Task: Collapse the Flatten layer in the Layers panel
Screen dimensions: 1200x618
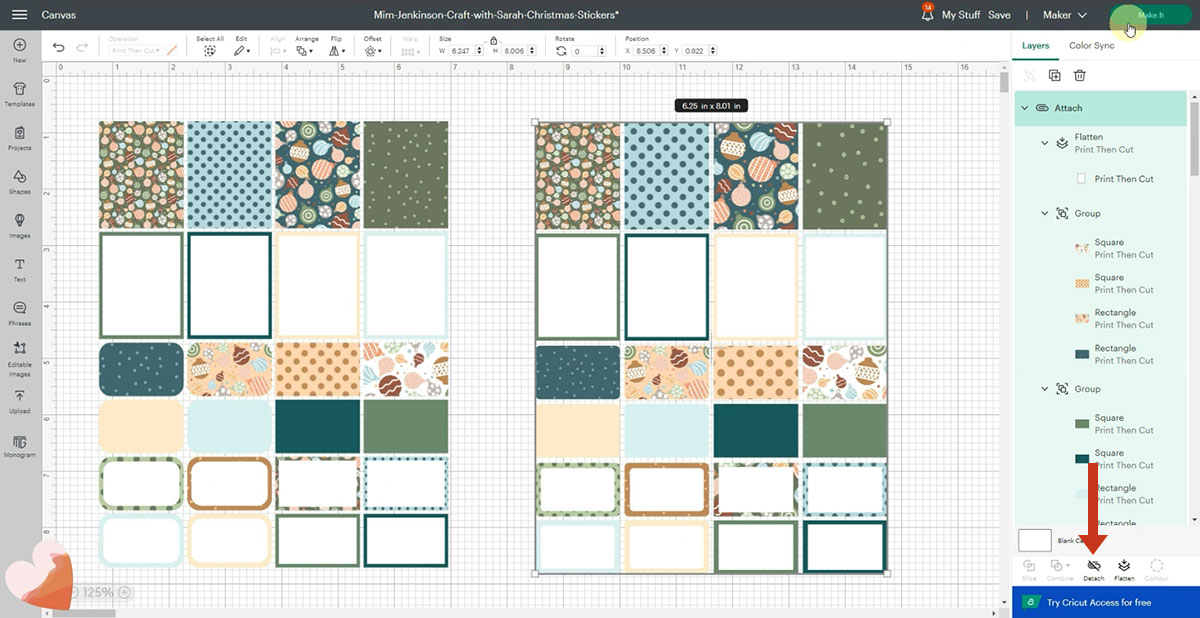Action: click(1045, 143)
